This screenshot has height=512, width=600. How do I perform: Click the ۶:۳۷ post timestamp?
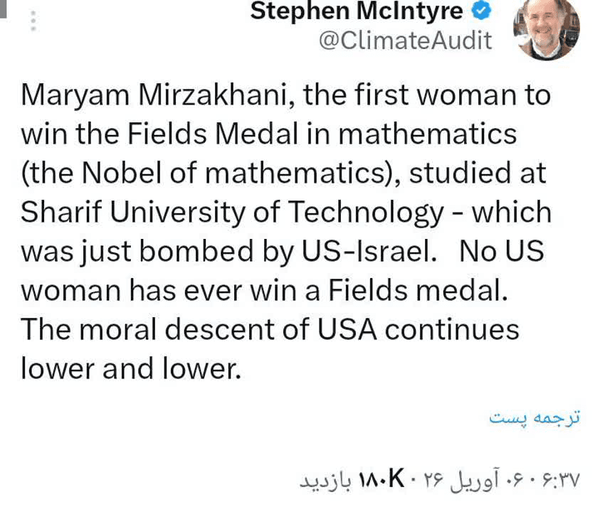click(558, 479)
